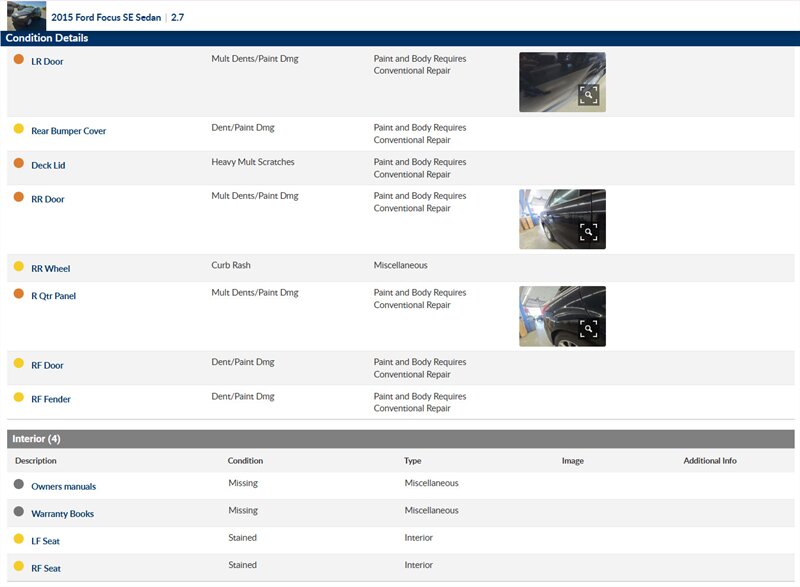Viewport: 800px width, 587px height.
Task: Click the Interior (4) section header
Action: point(401,439)
